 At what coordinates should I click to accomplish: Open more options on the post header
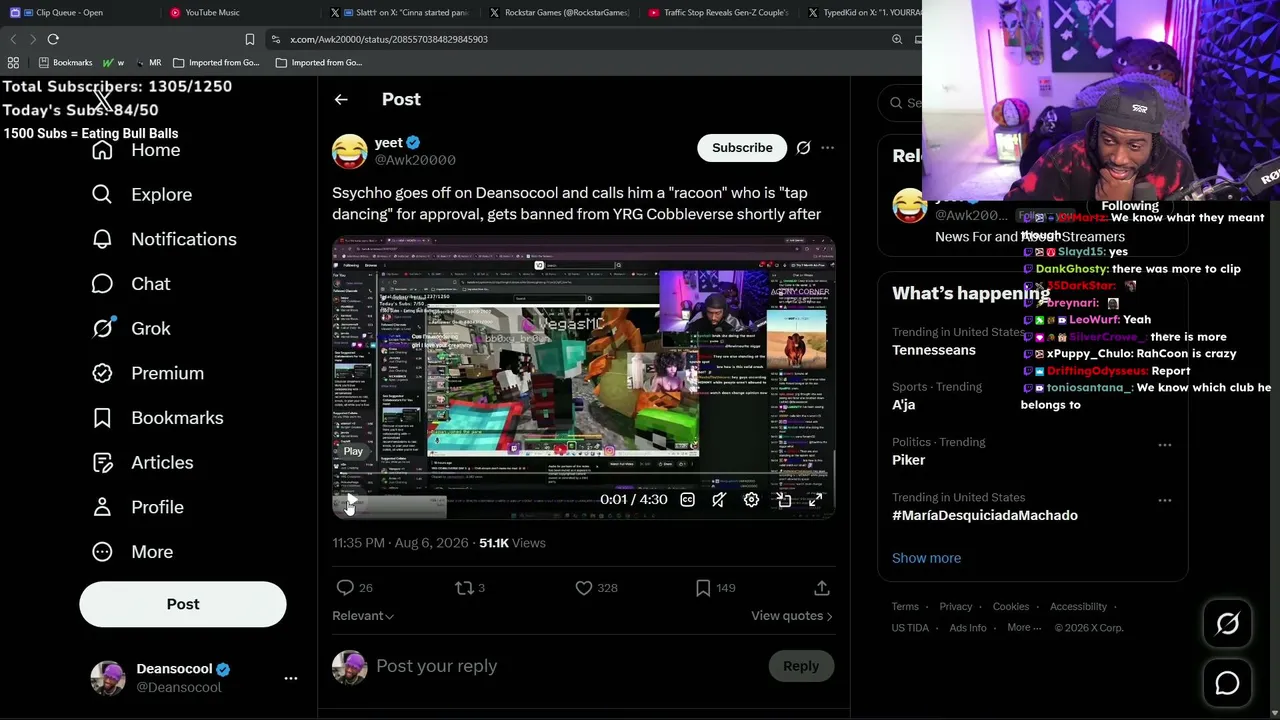click(827, 148)
